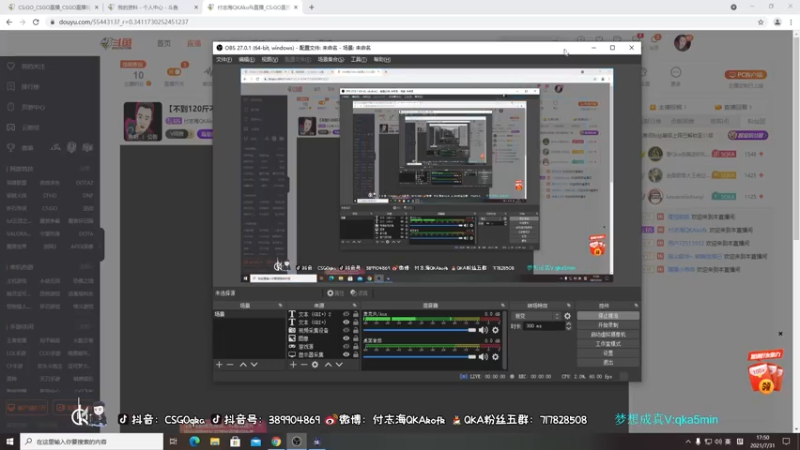Lock the display capture source
Screen dimensions: 800x450
(356, 355)
